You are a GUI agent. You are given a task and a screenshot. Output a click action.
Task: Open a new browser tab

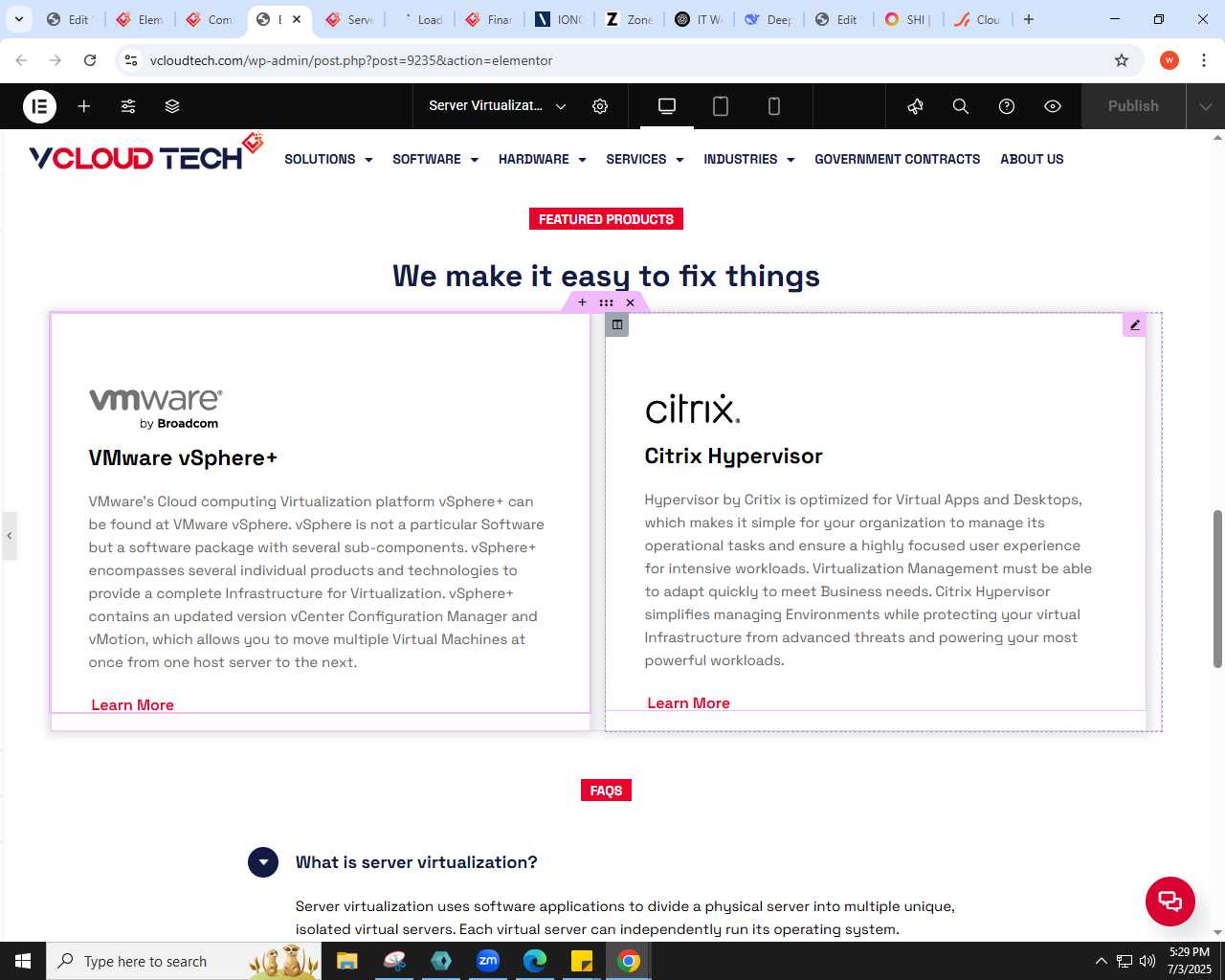point(1029,19)
